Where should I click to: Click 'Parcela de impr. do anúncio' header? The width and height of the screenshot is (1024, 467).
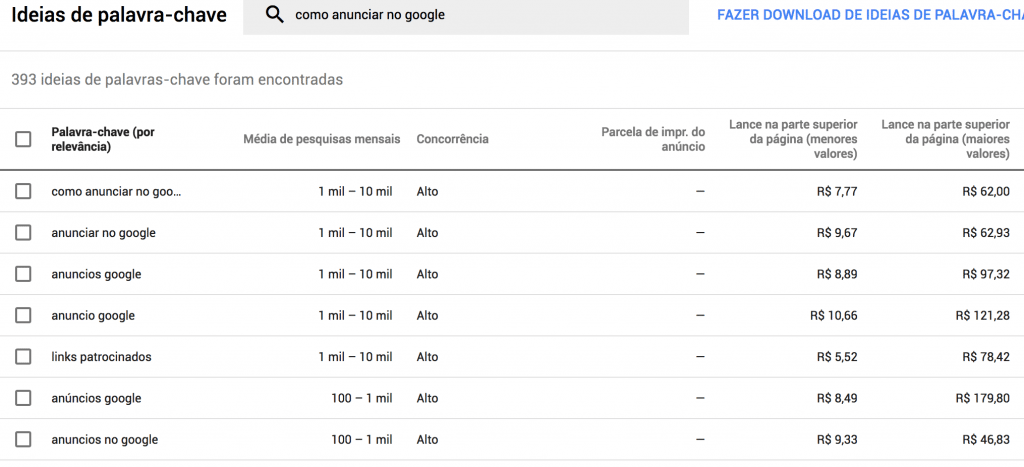[653, 139]
